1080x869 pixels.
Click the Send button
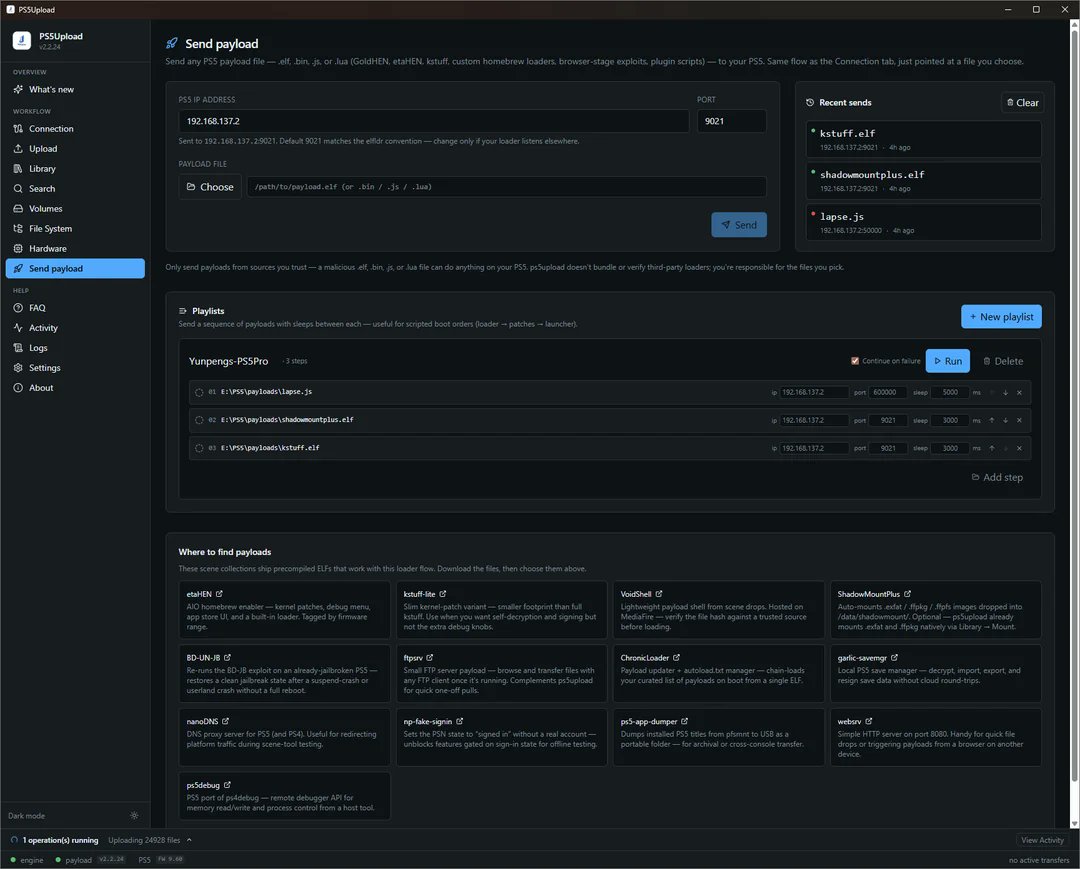pos(738,224)
